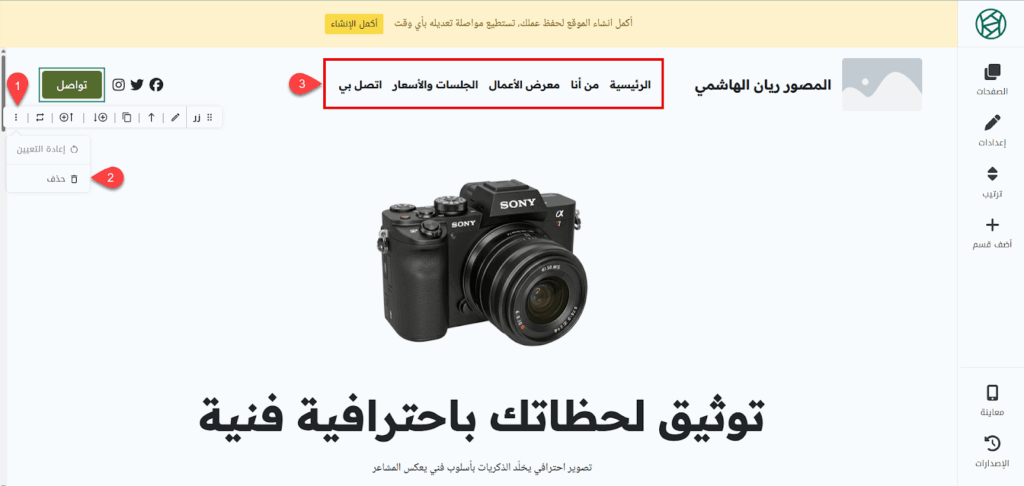Toggle the three-dots more options menu

(16, 118)
